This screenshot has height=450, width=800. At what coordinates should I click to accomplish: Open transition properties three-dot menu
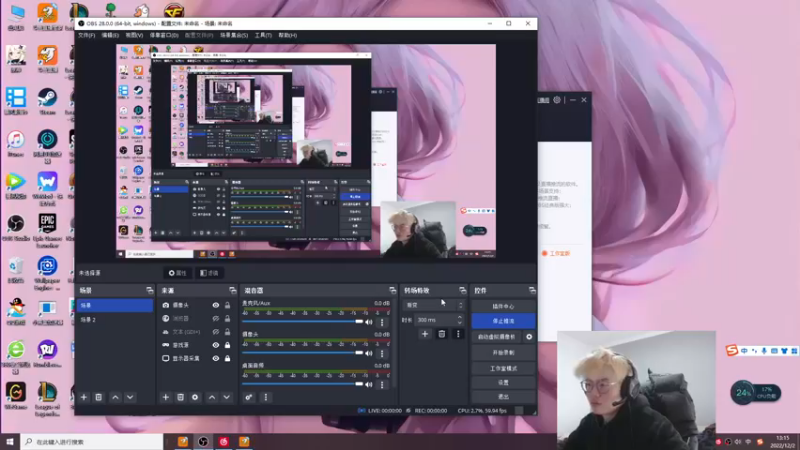pos(458,334)
